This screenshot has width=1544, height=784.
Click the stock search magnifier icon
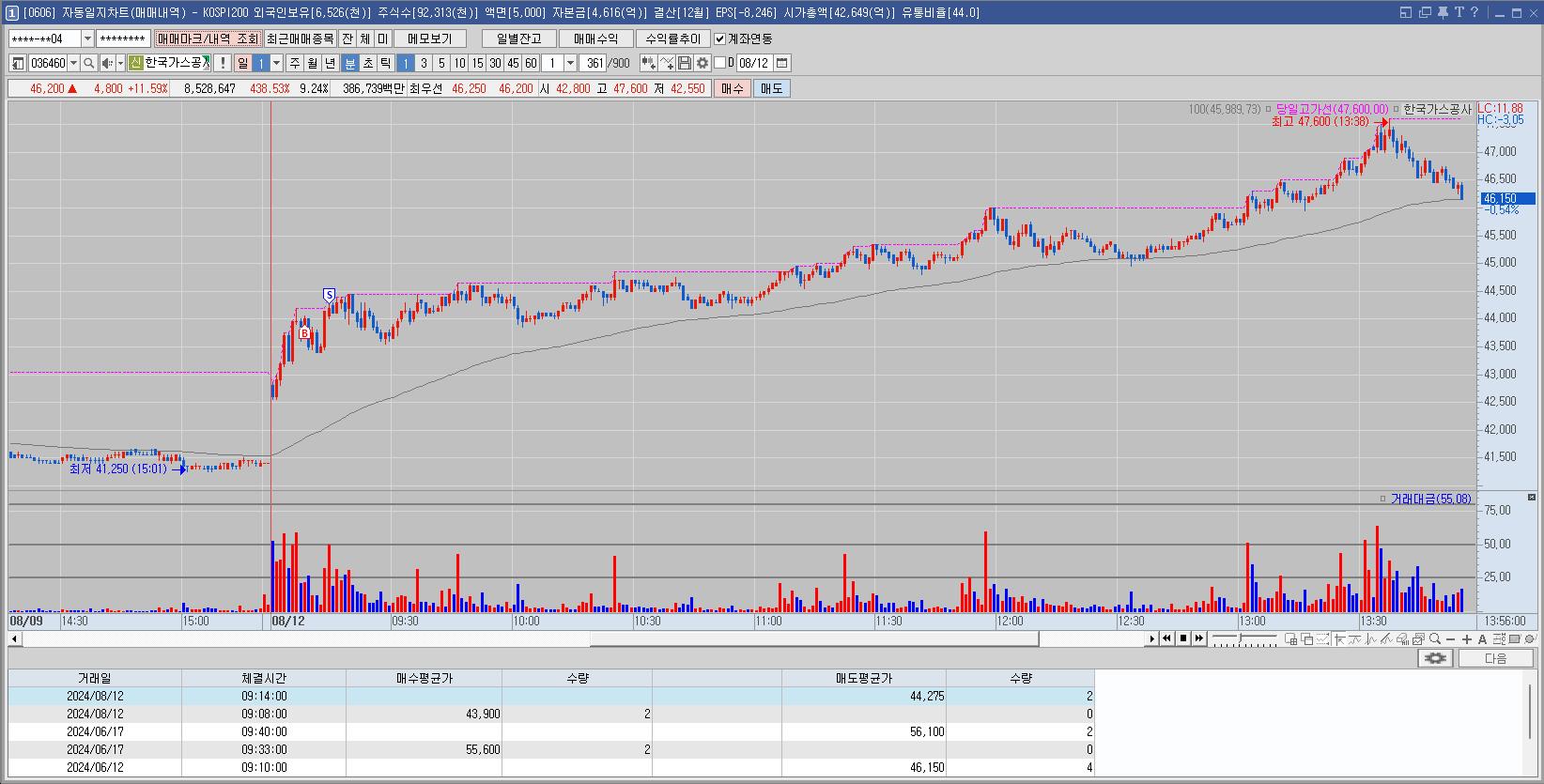[x=88, y=63]
